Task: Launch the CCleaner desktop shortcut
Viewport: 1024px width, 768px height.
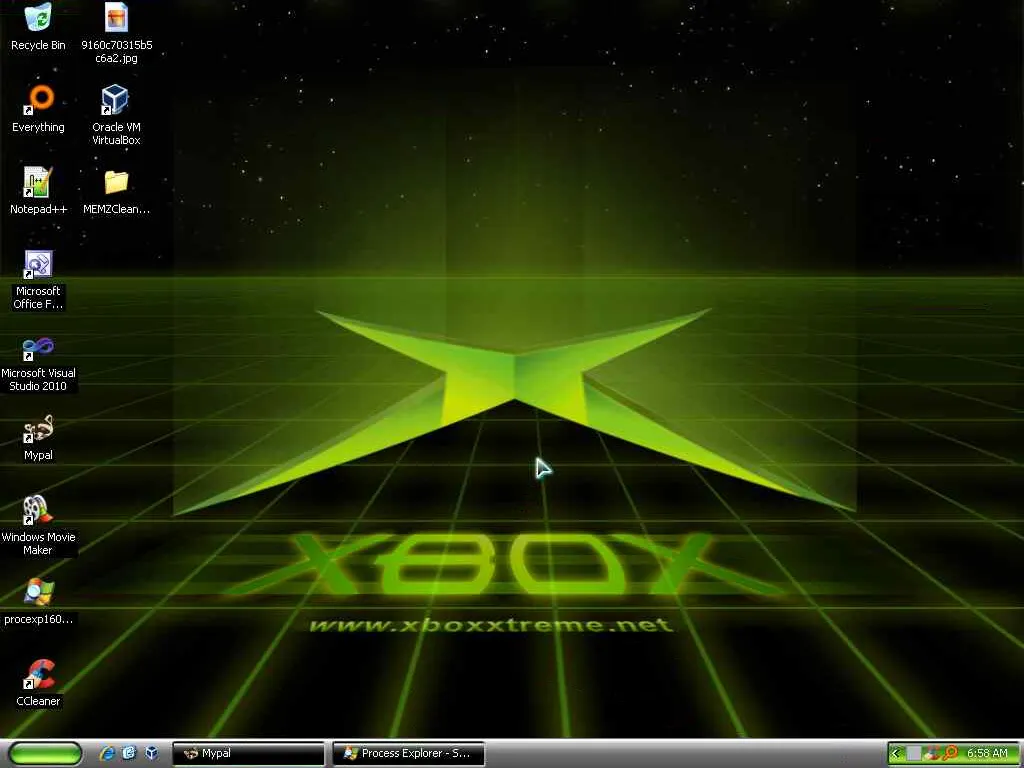Action: tap(38, 683)
